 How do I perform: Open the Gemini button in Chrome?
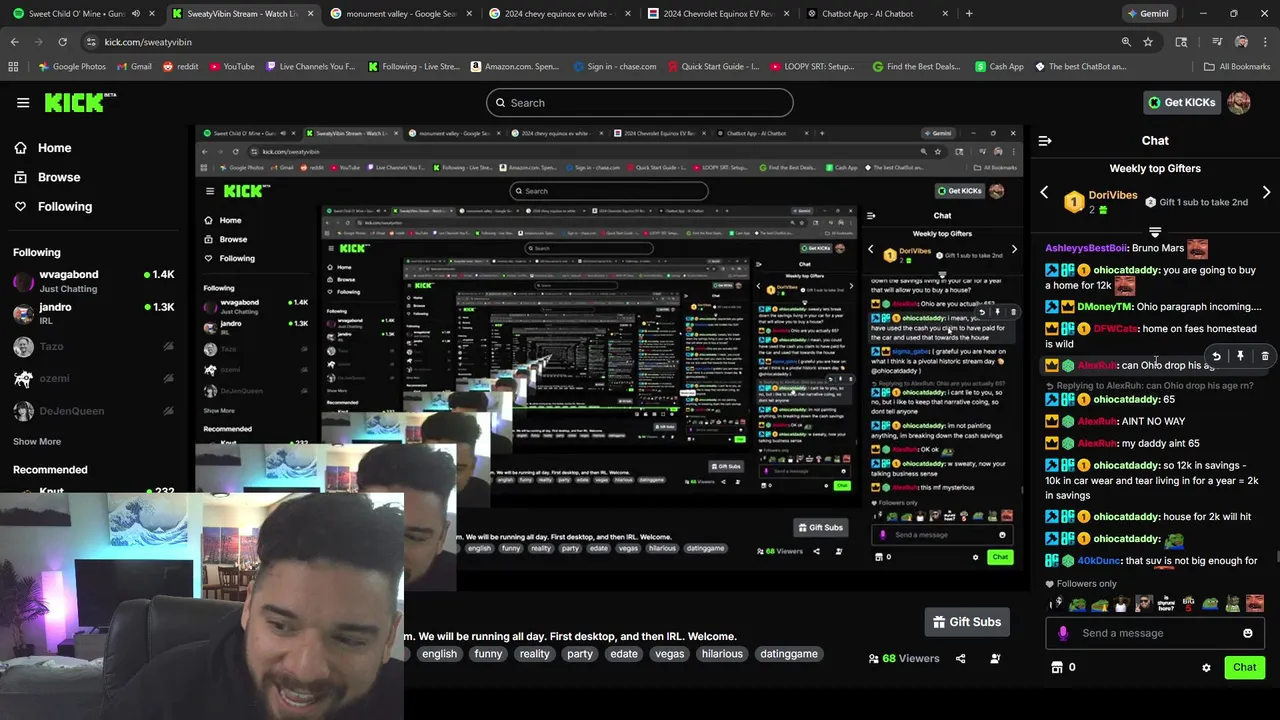pos(1147,14)
